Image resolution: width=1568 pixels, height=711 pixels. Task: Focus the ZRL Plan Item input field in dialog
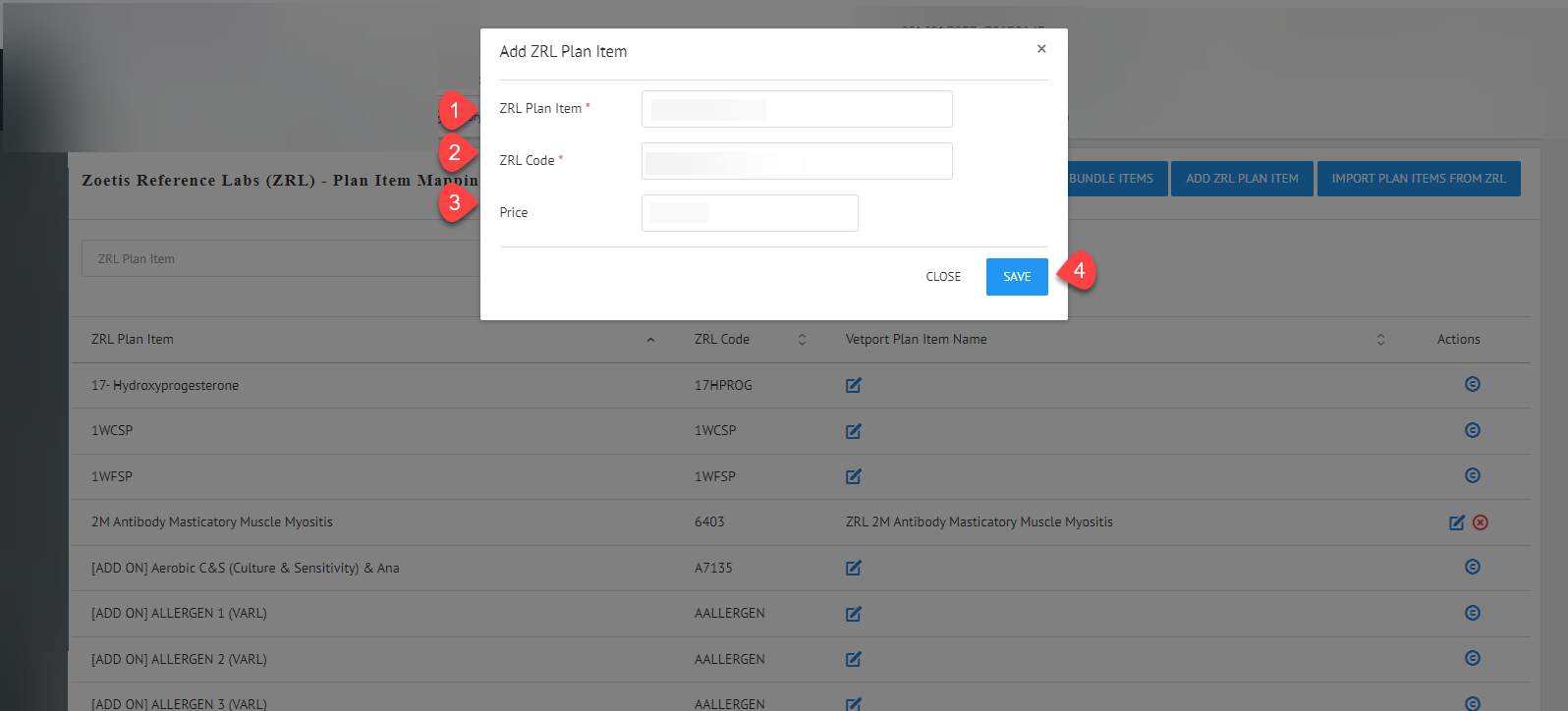tap(797, 109)
